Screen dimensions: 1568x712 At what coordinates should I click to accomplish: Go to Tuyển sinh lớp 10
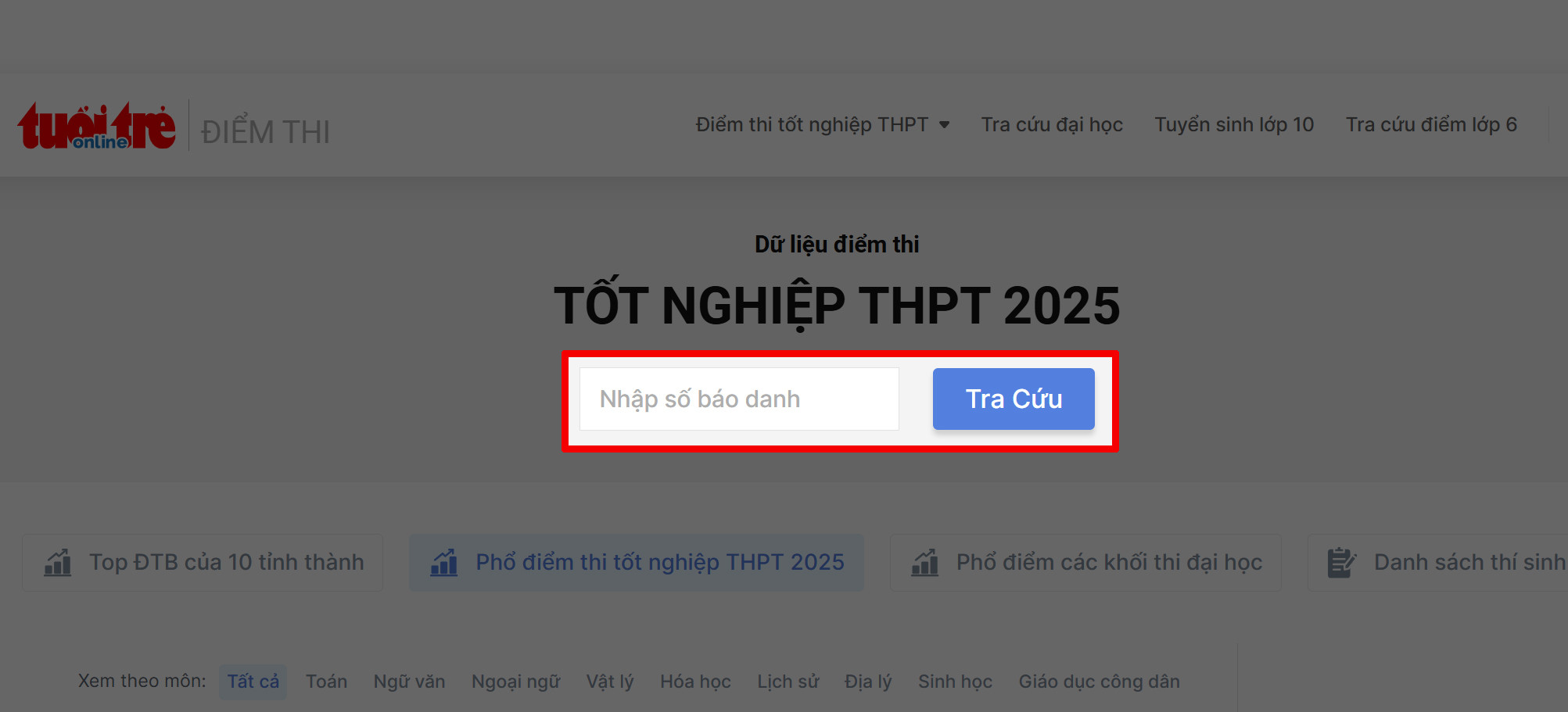tap(1234, 125)
